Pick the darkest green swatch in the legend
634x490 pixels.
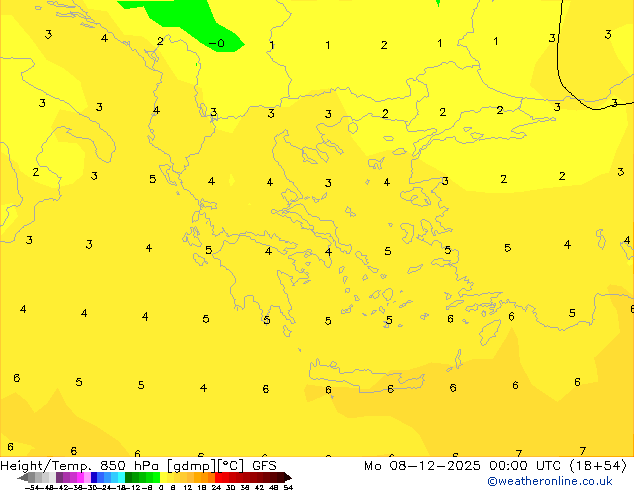(128, 477)
